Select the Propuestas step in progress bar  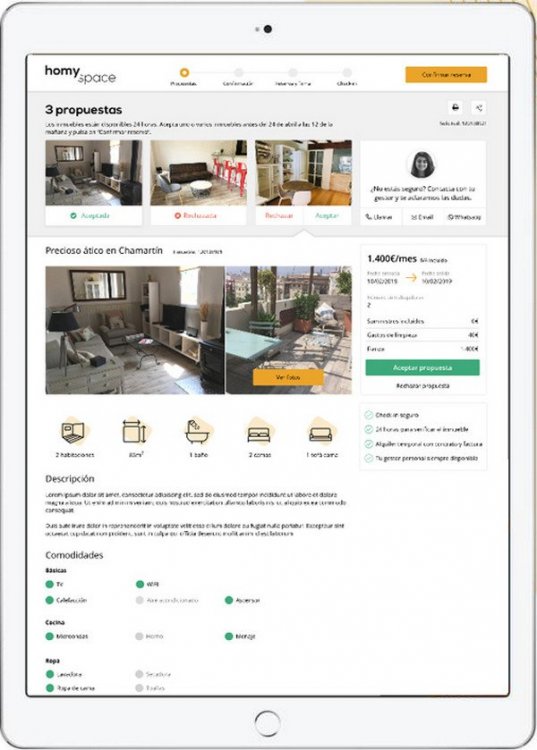pyautogui.click(x=184, y=73)
